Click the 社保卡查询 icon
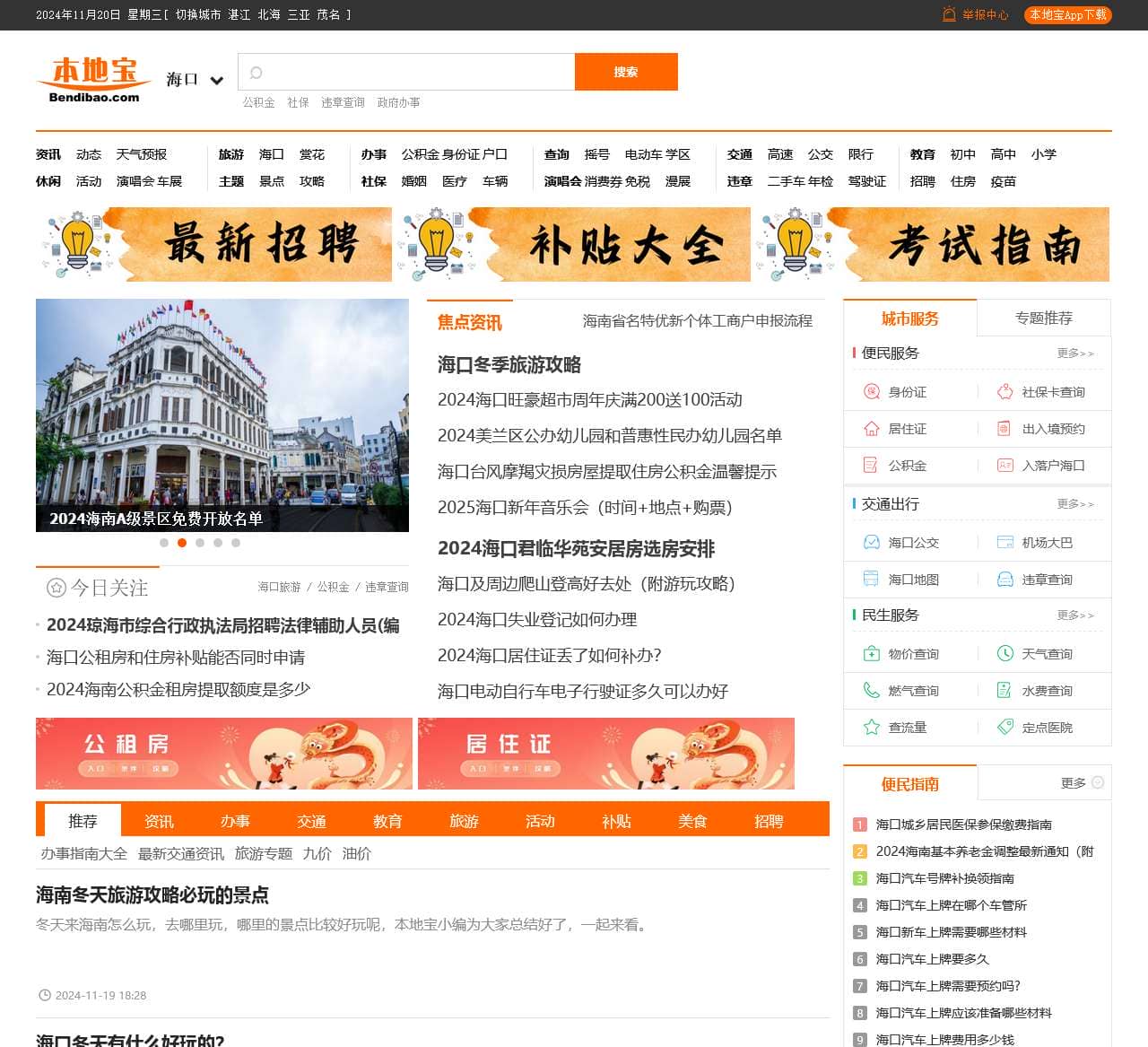 pyautogui.click(x=1004, y=392)
